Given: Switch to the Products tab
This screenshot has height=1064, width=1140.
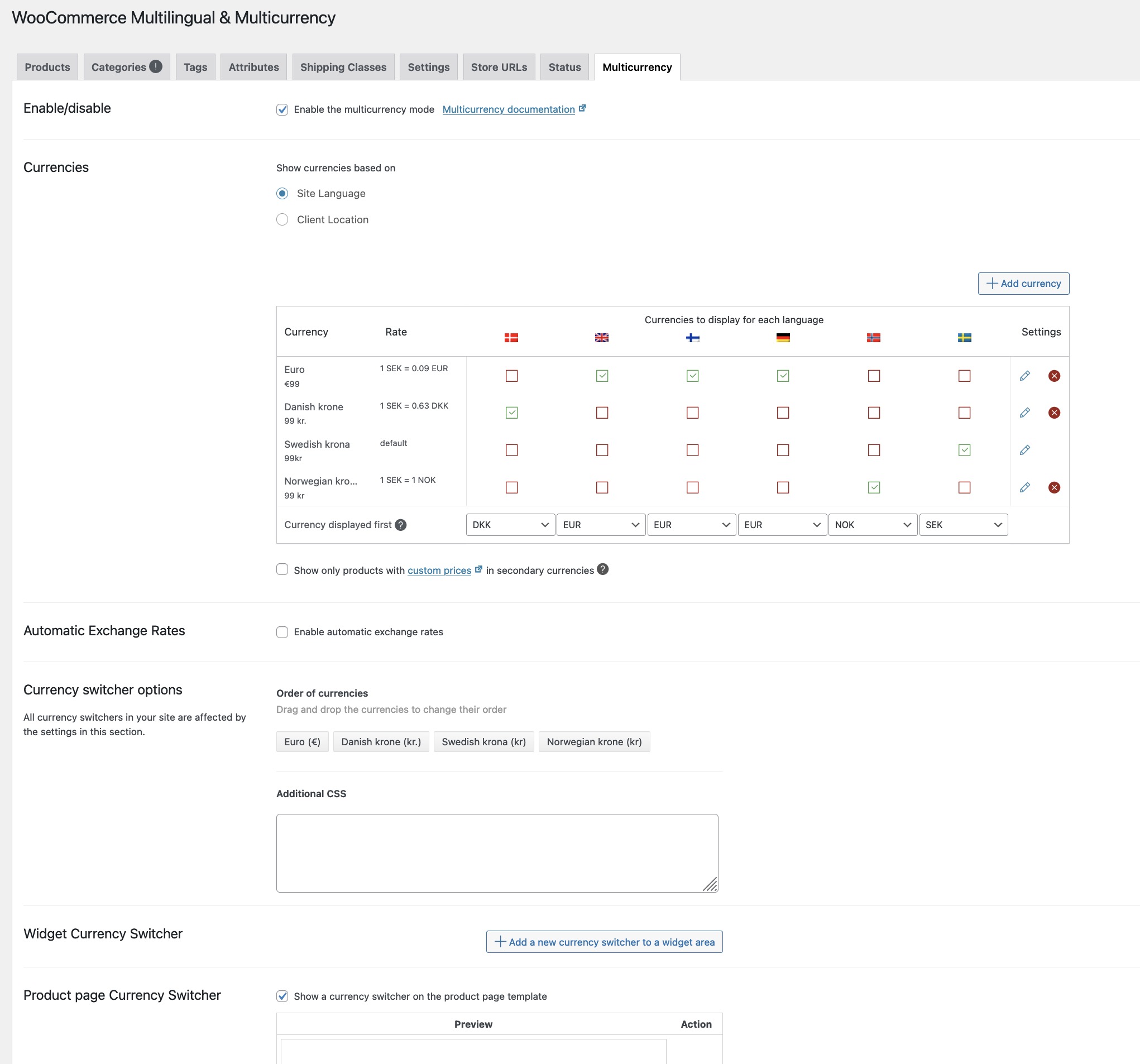Looking at the screenshot, I should [x=47, y=67].
